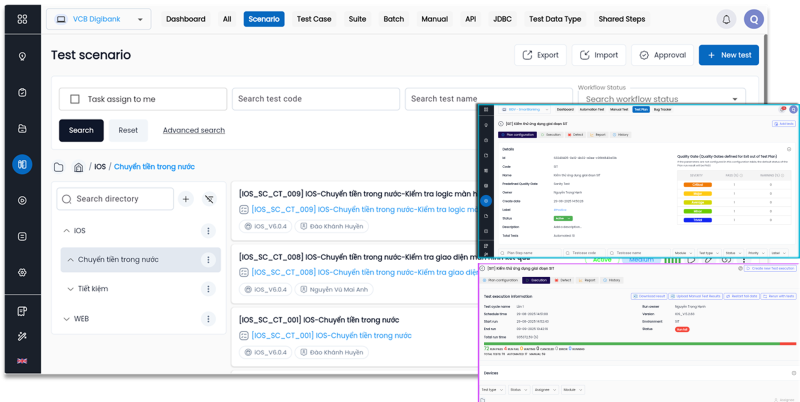
Task: Check the Task assign to me checkbox
Action: pos(74,99)
